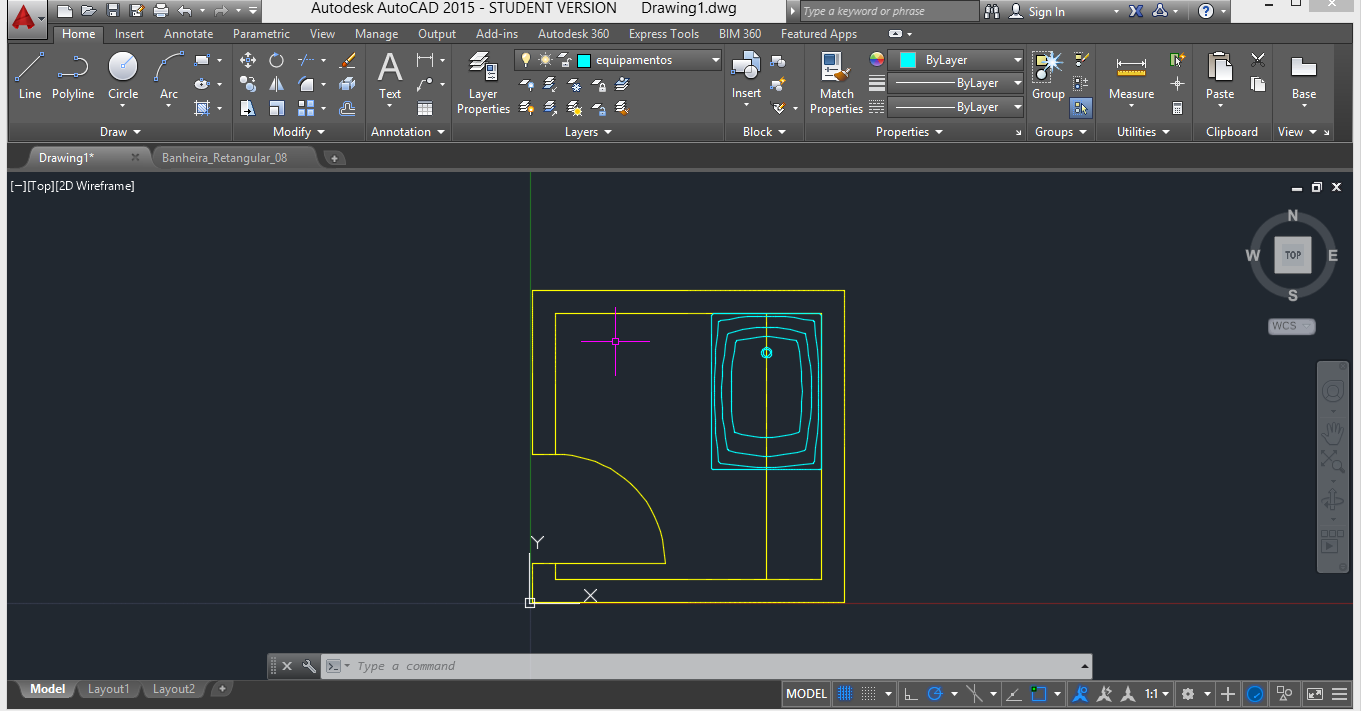Expand the Draw panel
Viewport: 1361px width, 711px height.
pos(121,132)
